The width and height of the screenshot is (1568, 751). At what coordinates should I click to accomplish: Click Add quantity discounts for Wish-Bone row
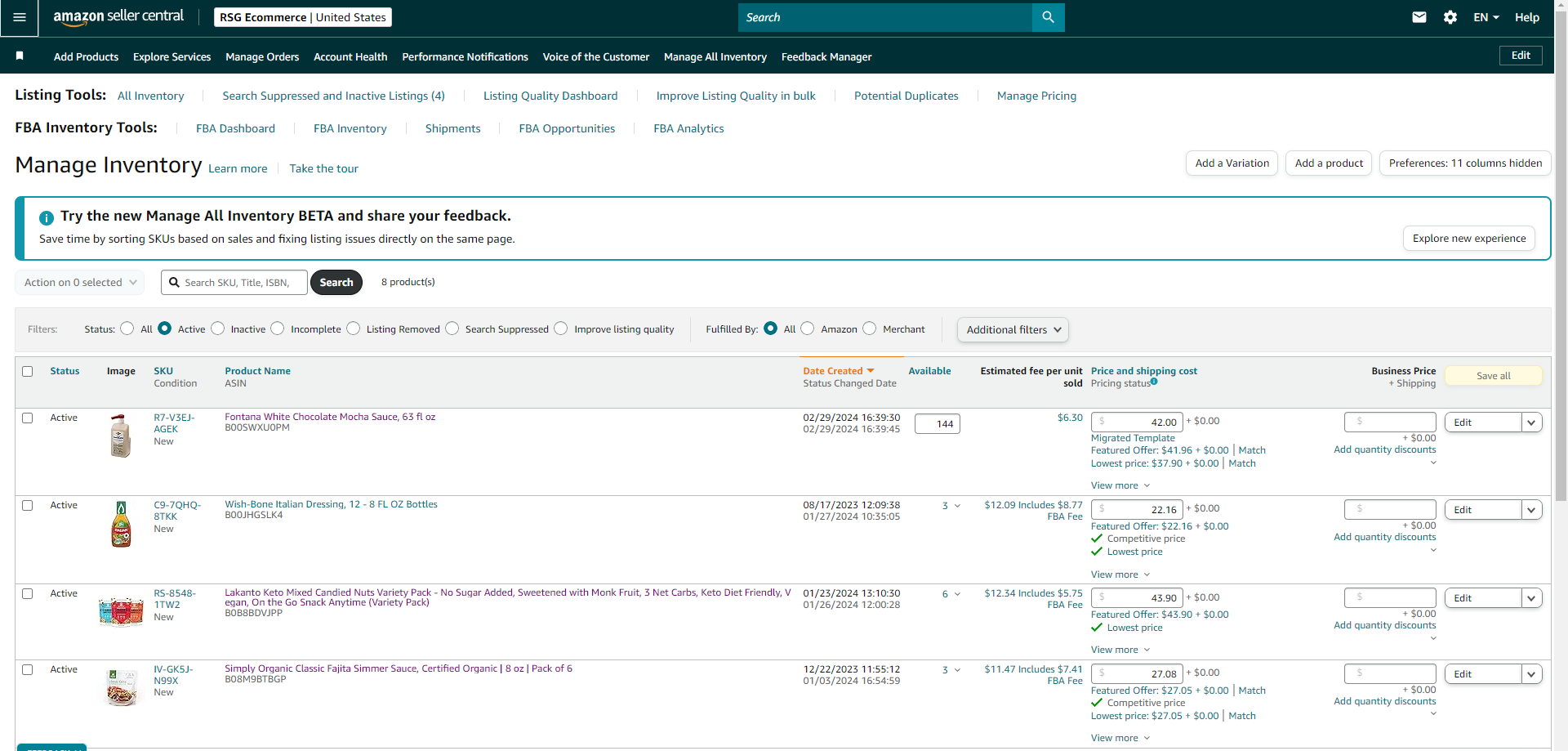pos(1384,537)
